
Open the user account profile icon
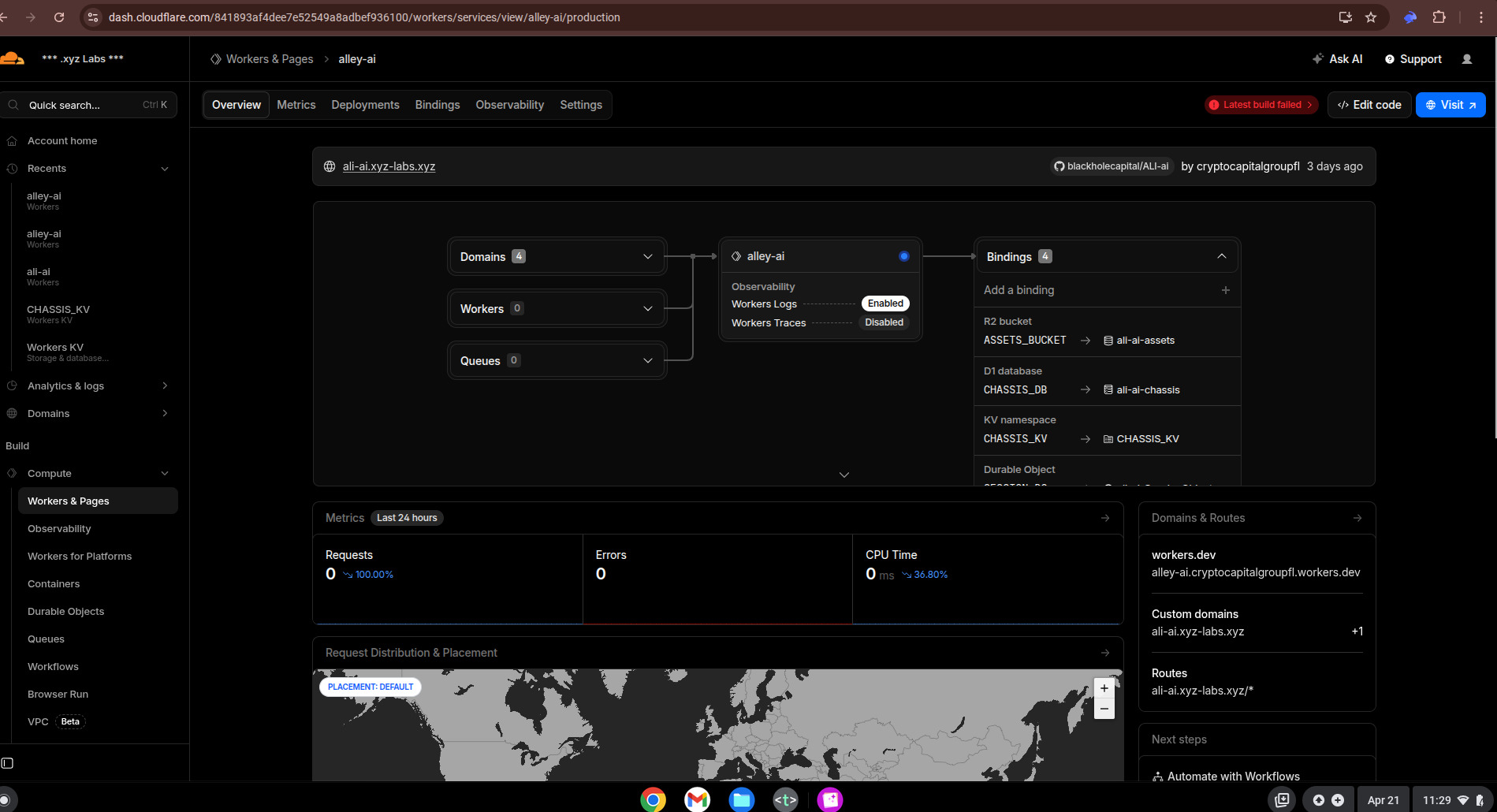point(1467,59)
